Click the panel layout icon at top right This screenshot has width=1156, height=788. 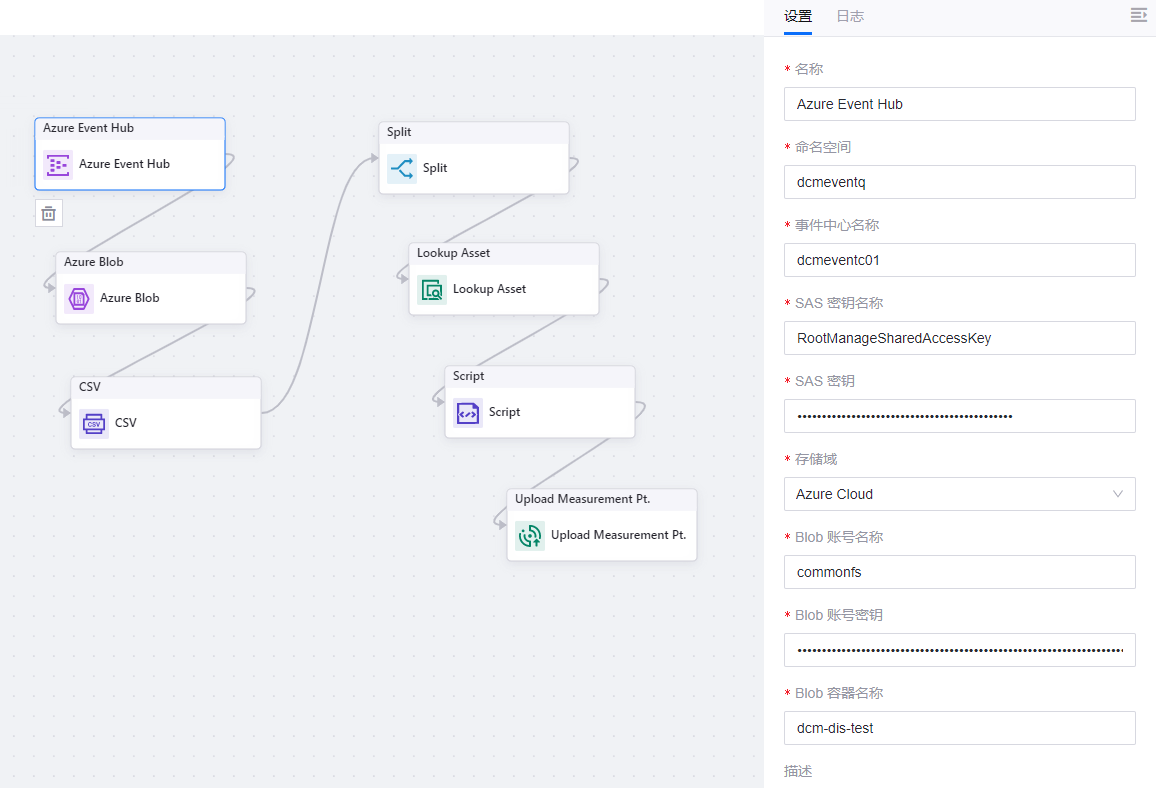tap(1137, 16)
